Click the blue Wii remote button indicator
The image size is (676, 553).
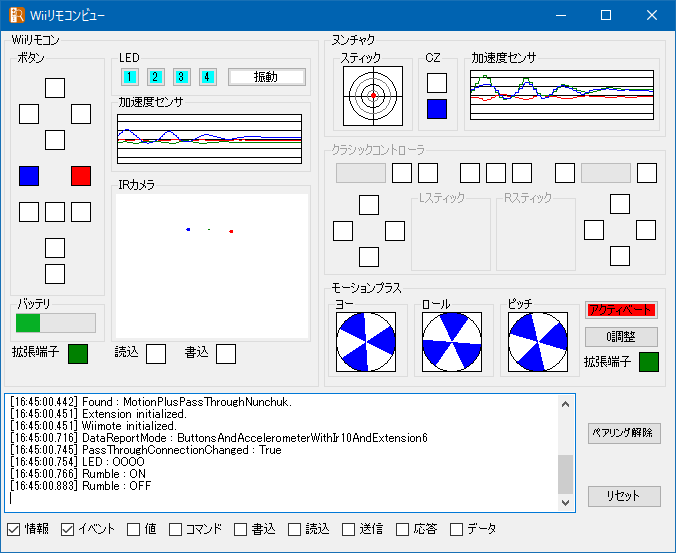(x=29, y=176)
